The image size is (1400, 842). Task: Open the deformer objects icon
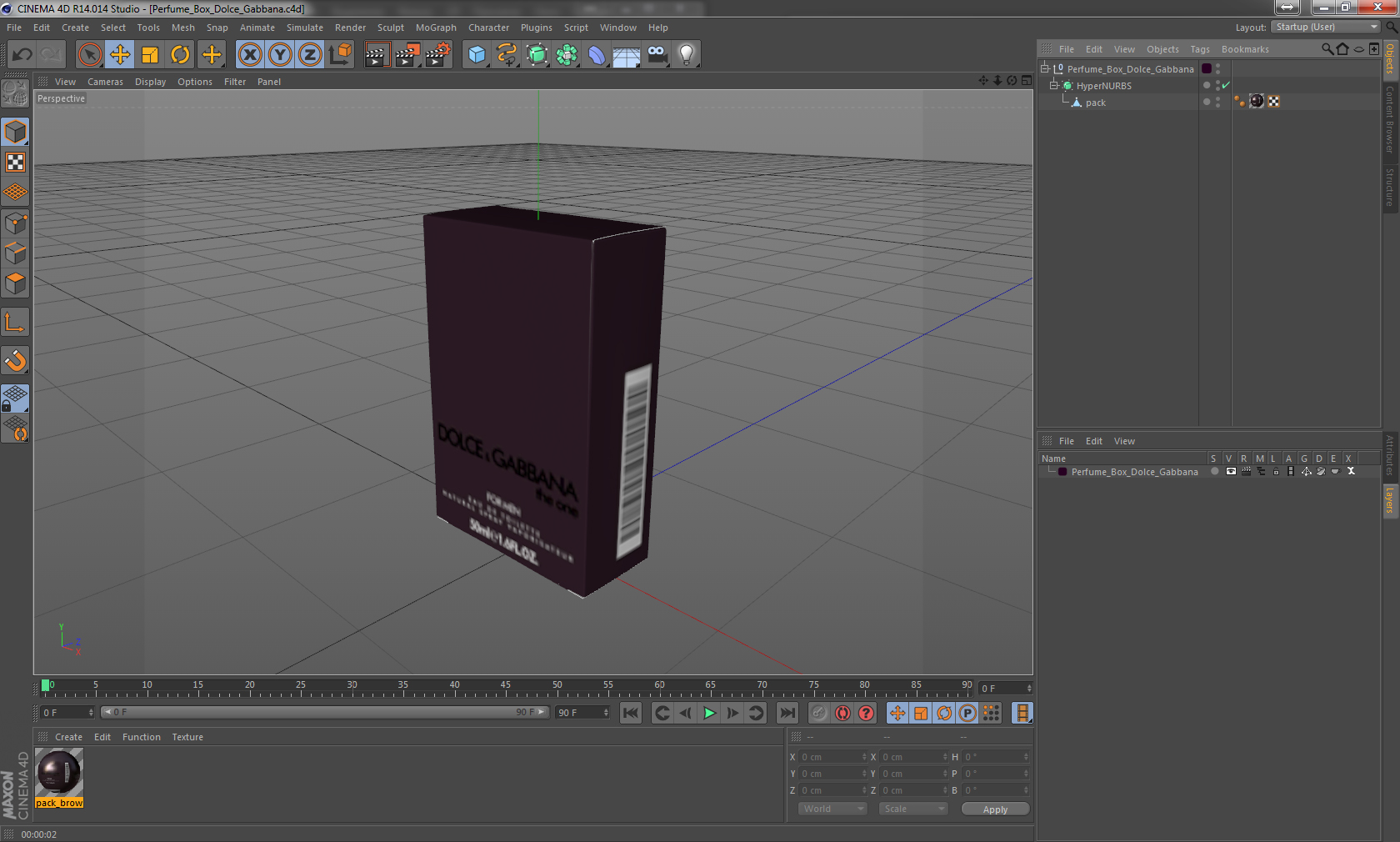pos(597,55)
